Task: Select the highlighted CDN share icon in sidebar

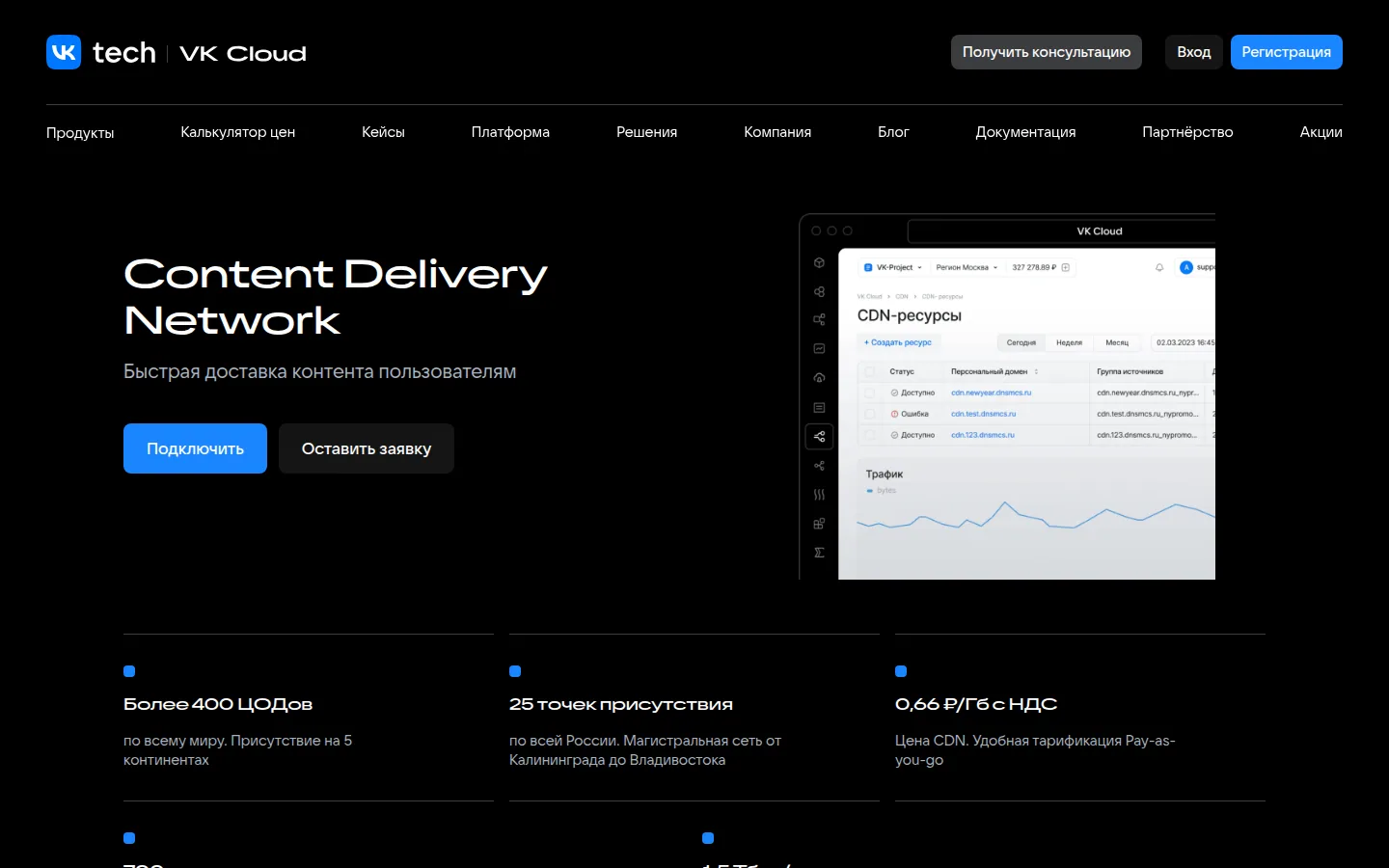Action: point(819,437)
